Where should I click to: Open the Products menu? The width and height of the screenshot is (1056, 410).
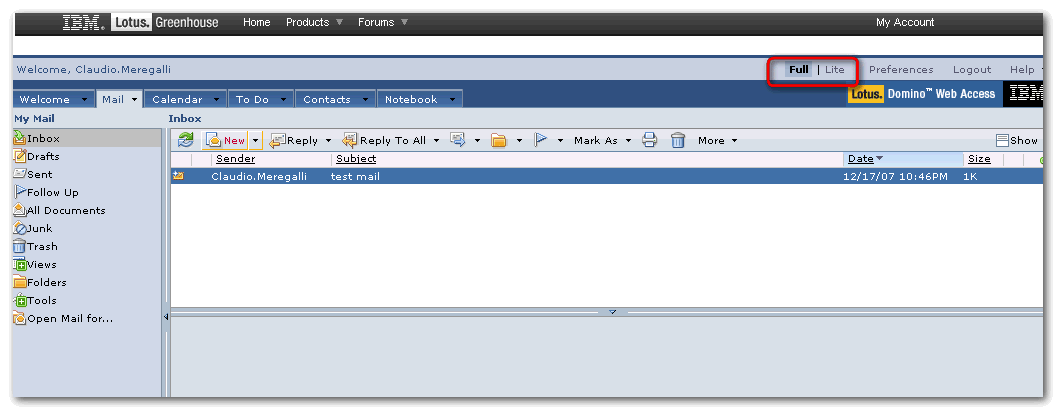pos(315,22)
